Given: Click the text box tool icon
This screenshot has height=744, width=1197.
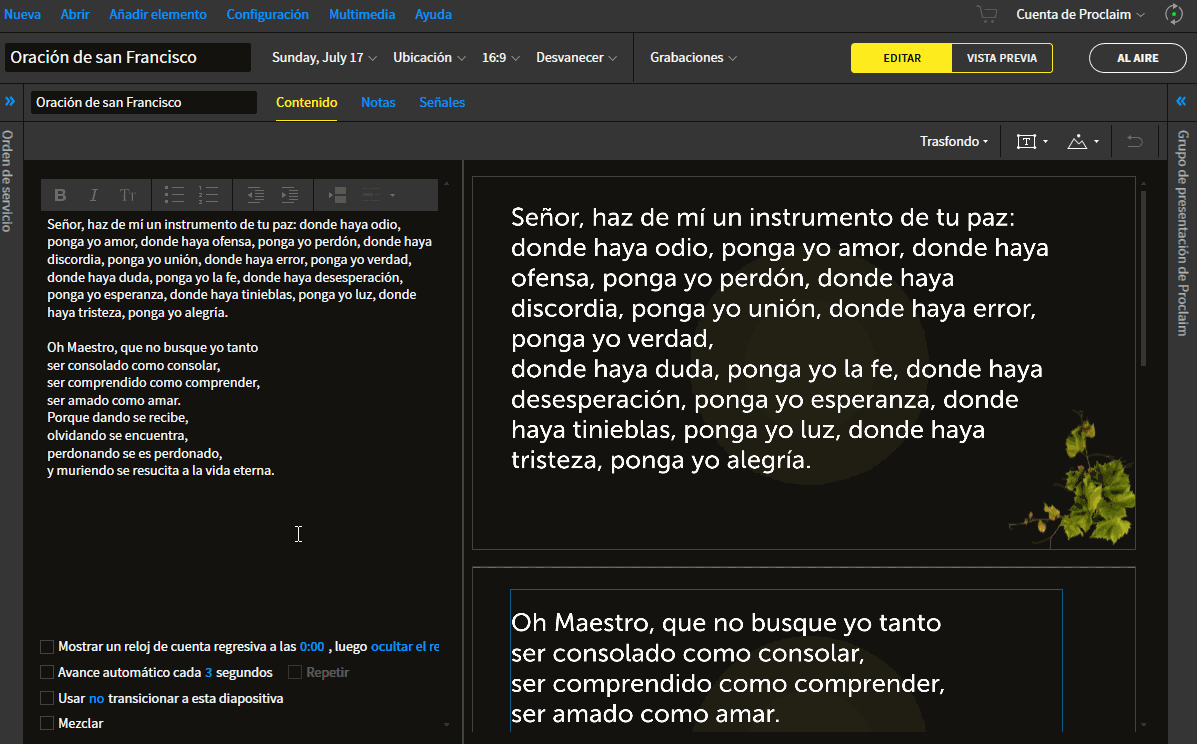Looking at the screenshot, I should point(1026,141).
